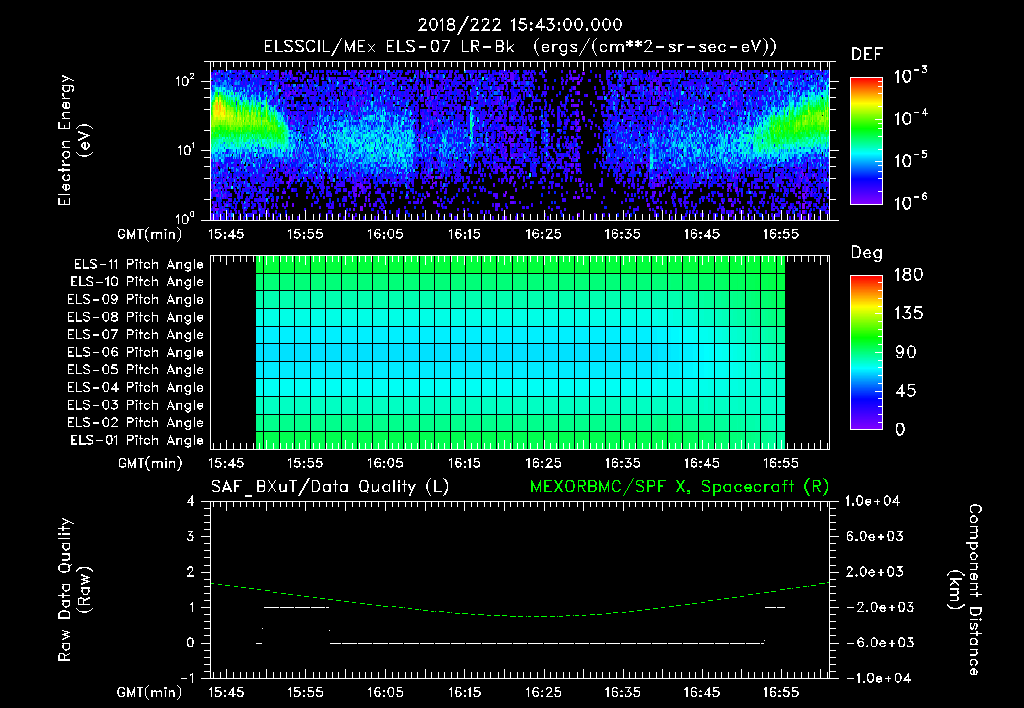The image size is (1024, 708).
Task: Click the 180 value on the Deg color scale
Action: click(908, 275)
